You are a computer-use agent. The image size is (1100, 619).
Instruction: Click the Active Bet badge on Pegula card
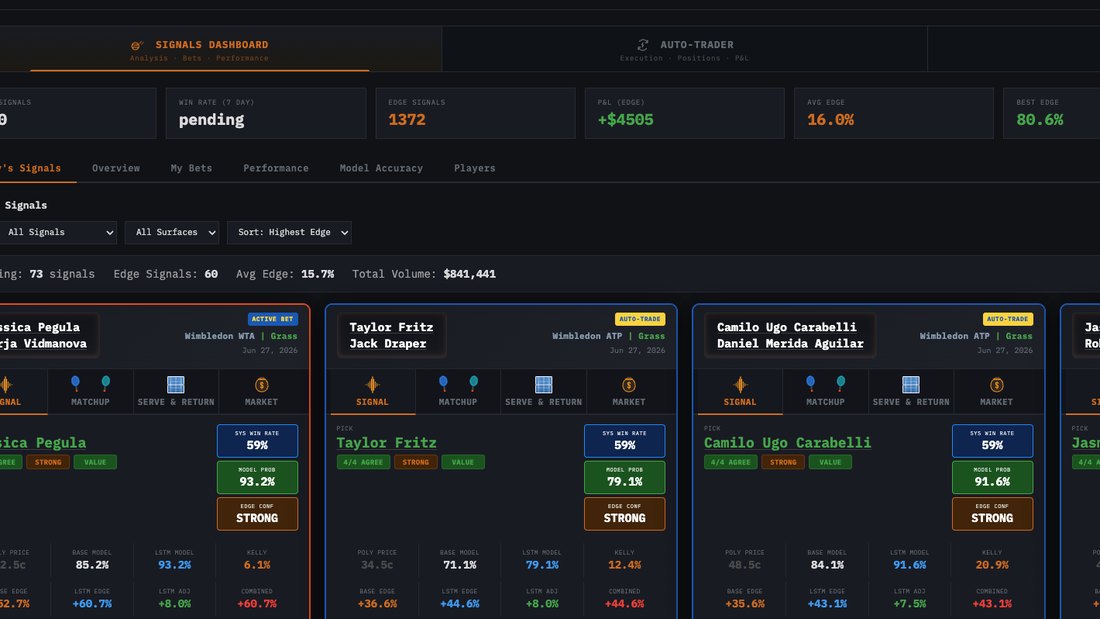(x=273, y=319)
